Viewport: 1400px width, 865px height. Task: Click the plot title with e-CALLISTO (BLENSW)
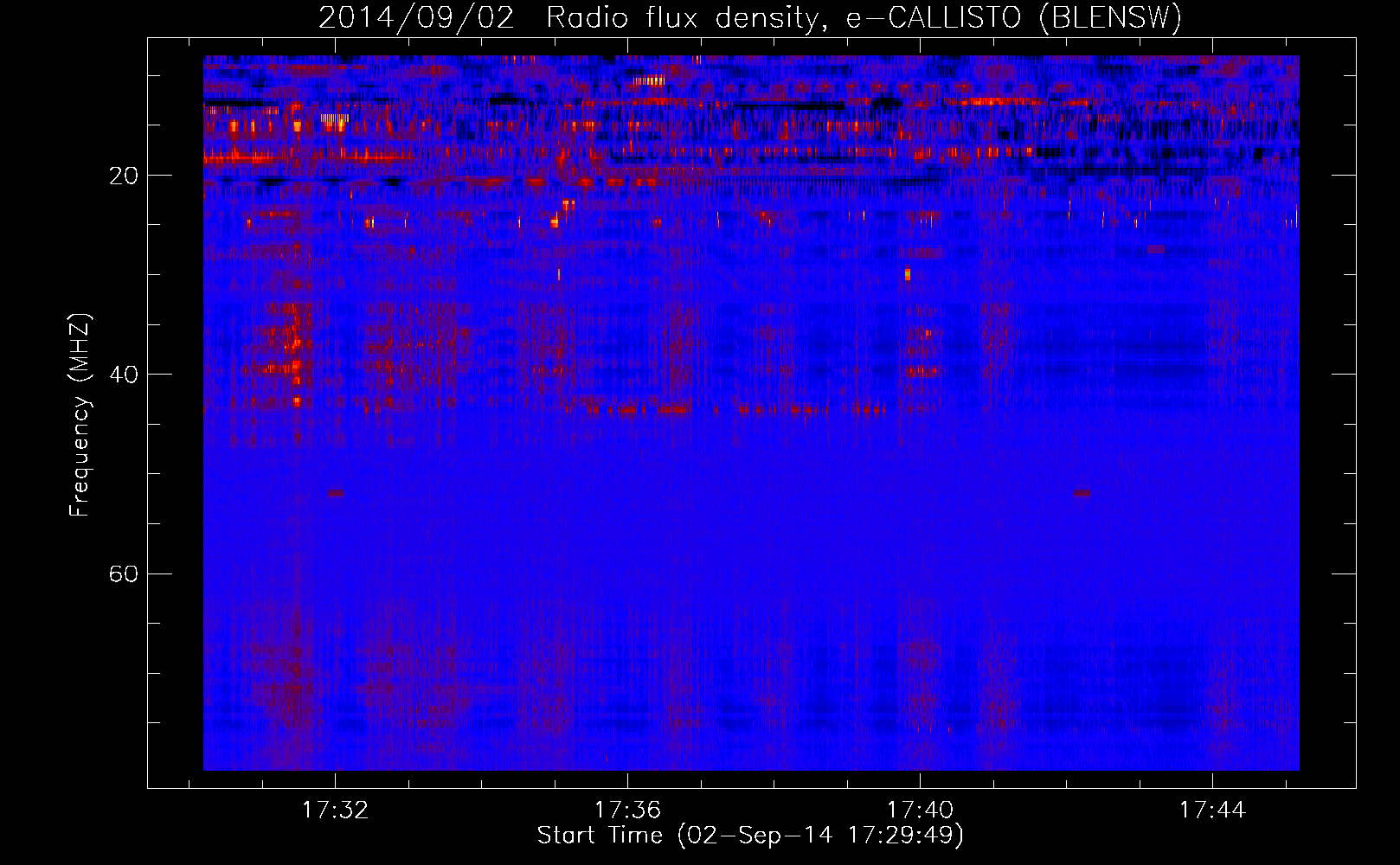tap(750, 17)
